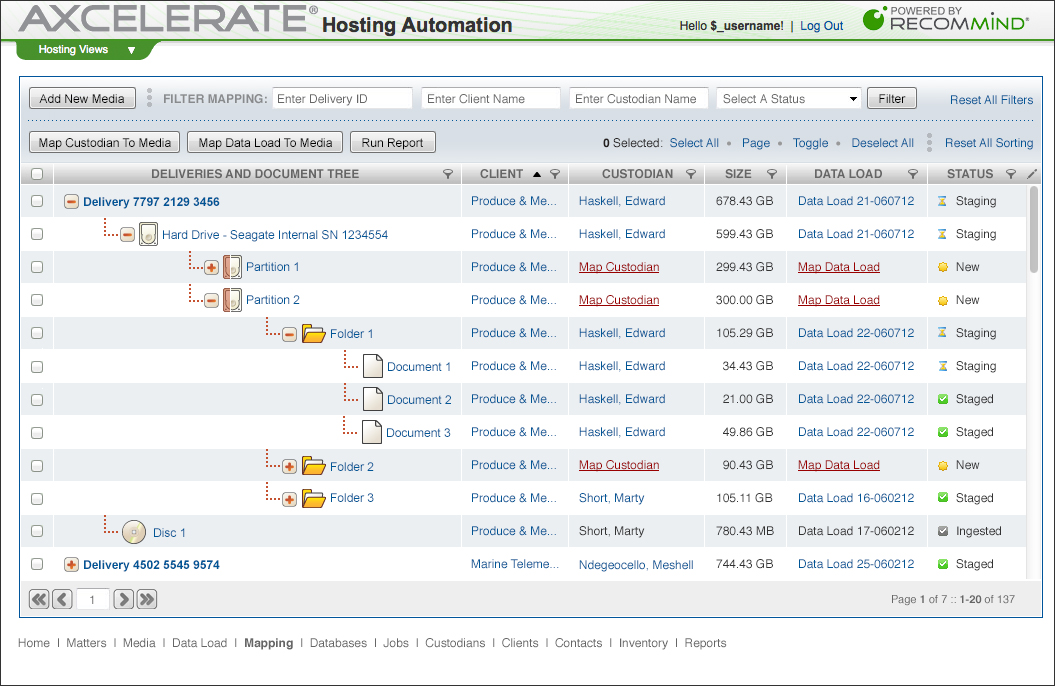The height and width of the screenshot is (686, 1055).
Task: Click the Add New Media button
Action: click(x=82, y=98)
